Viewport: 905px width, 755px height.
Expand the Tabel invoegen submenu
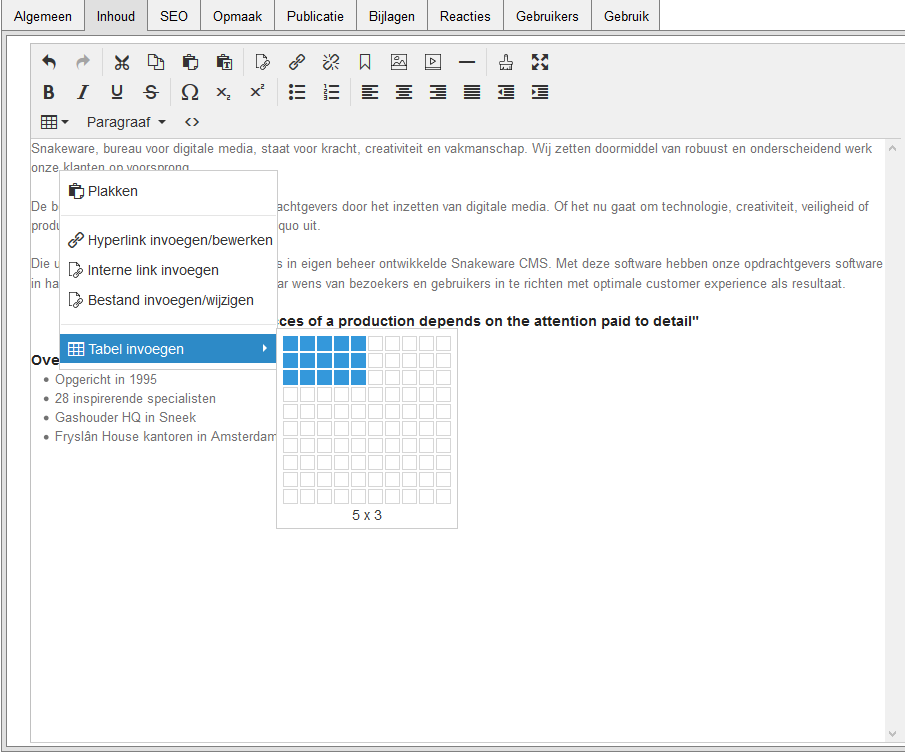pos(168,349)
